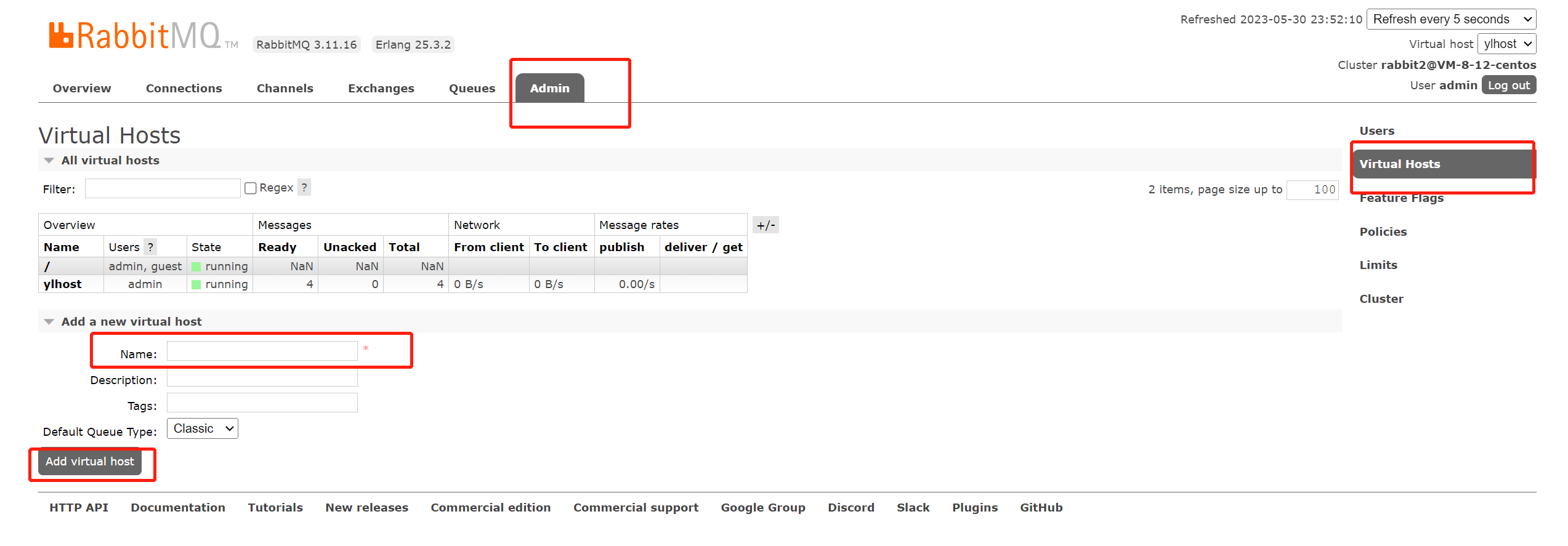Open the Cluster section
The width and height of the screenshot is (1568, 546).
pos(1381,299)
